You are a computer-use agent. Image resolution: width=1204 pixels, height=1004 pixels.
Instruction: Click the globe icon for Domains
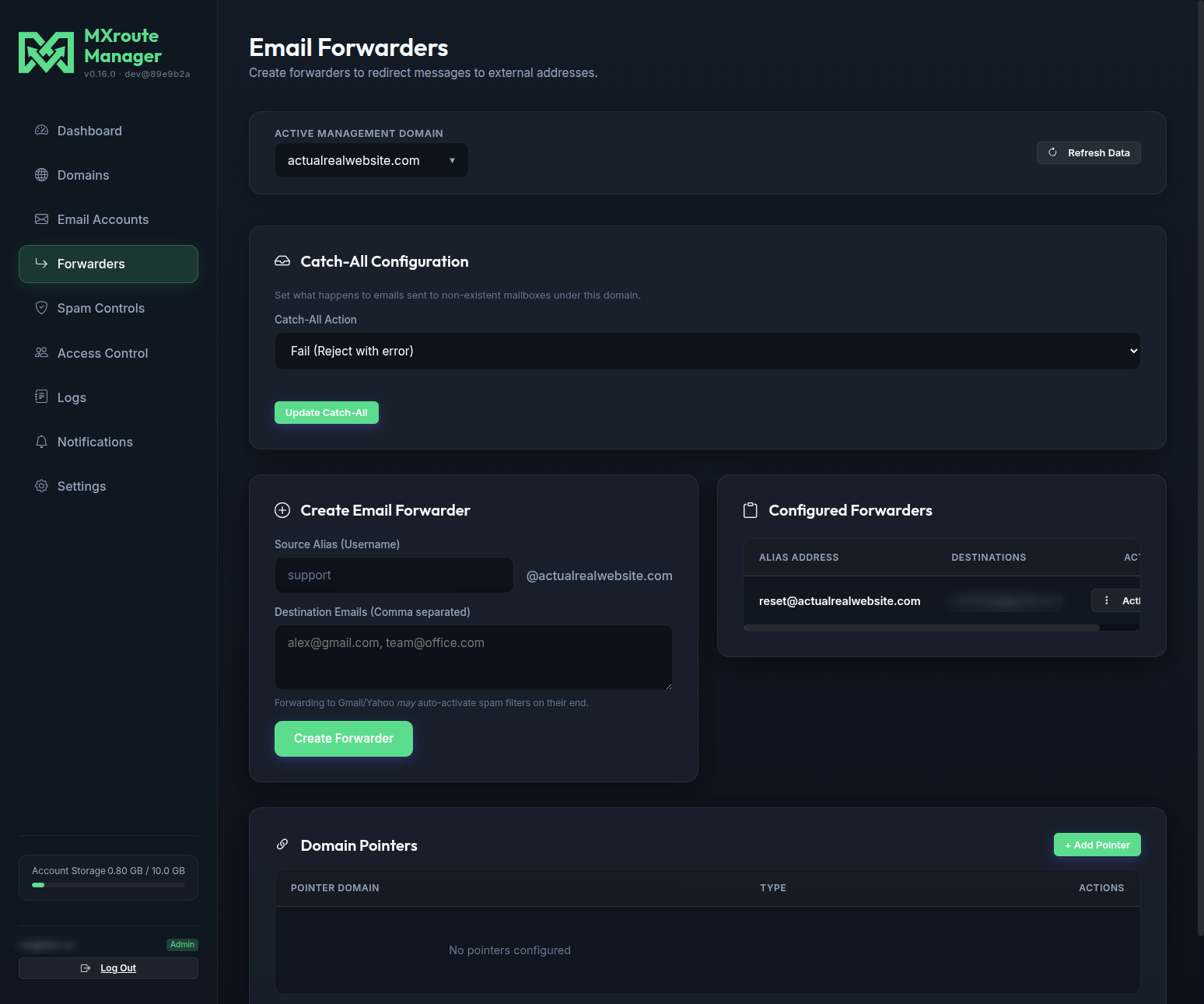pos(41,175)
